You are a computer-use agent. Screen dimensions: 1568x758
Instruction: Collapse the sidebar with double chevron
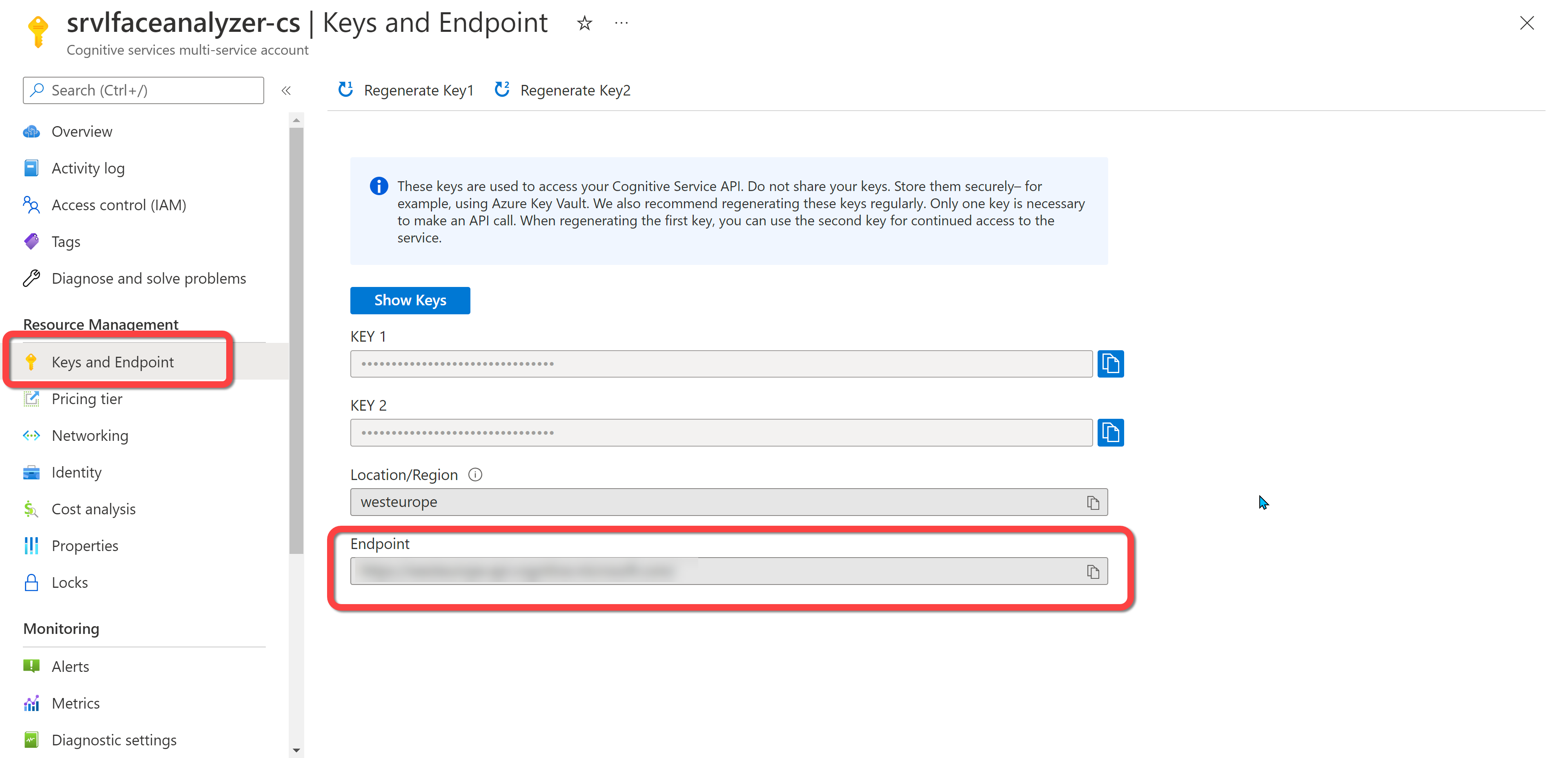[286, 91]
